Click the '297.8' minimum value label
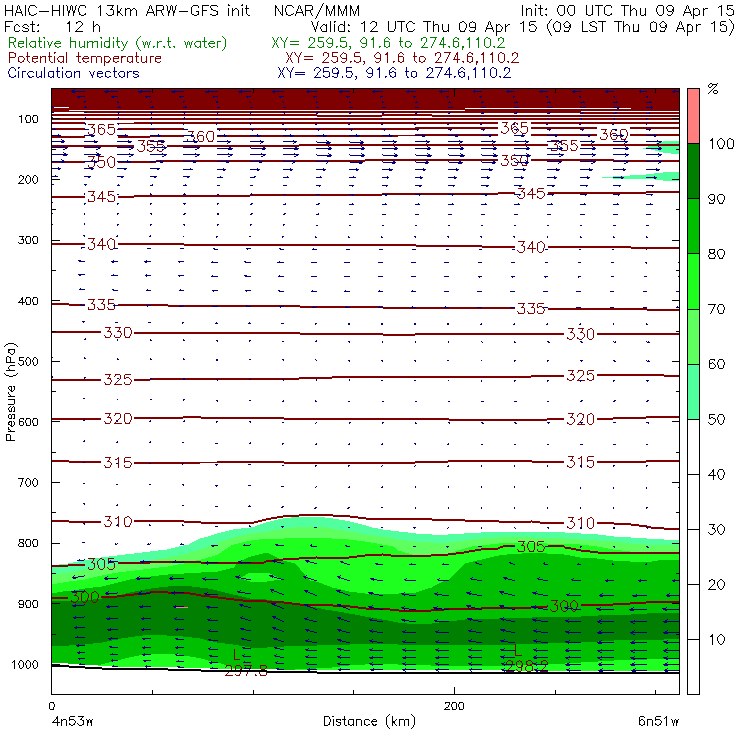This screenshot has height=740, width=740. [245, 671]
